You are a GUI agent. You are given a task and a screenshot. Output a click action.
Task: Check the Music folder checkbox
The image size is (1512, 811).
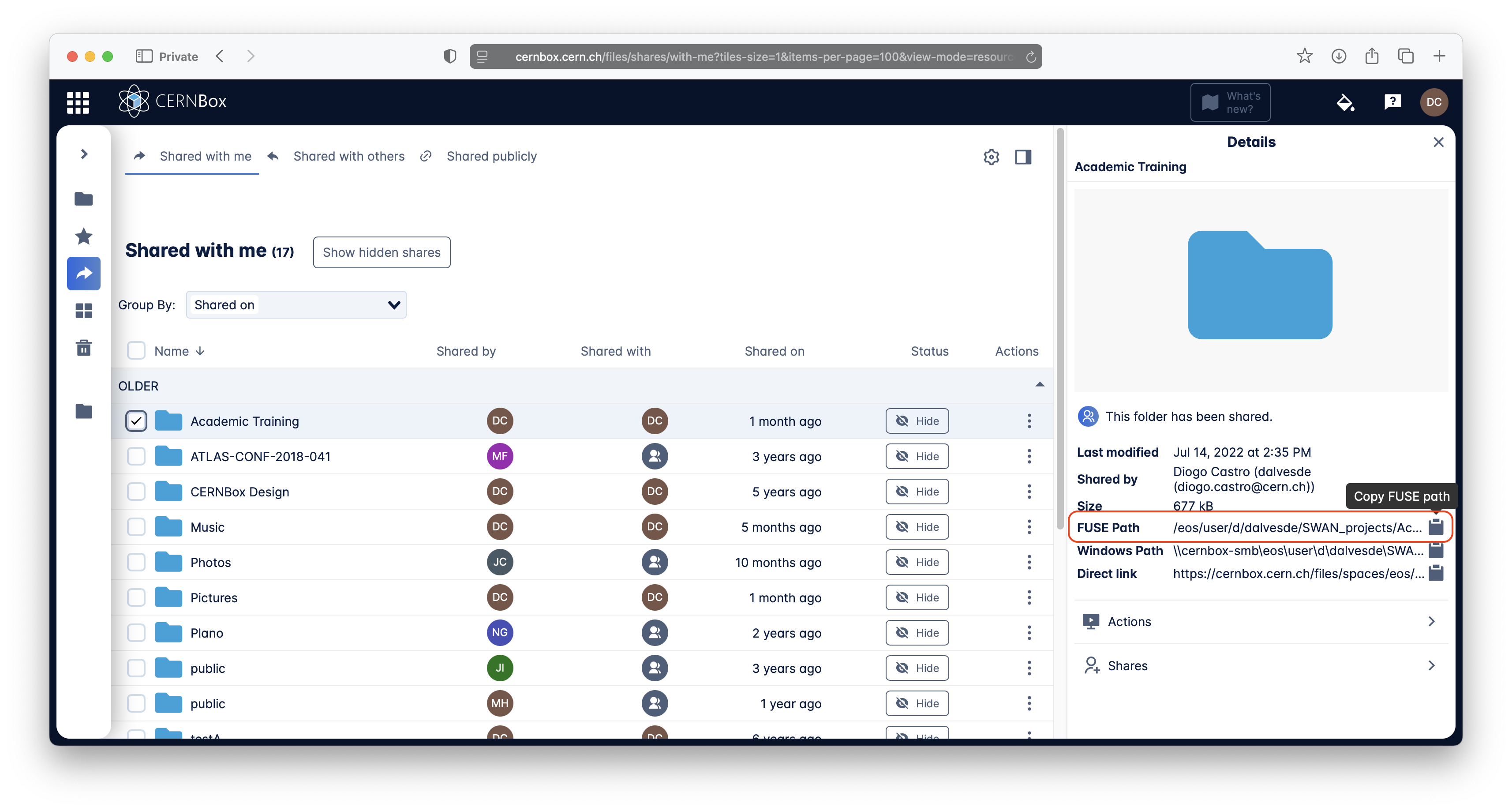136,527
